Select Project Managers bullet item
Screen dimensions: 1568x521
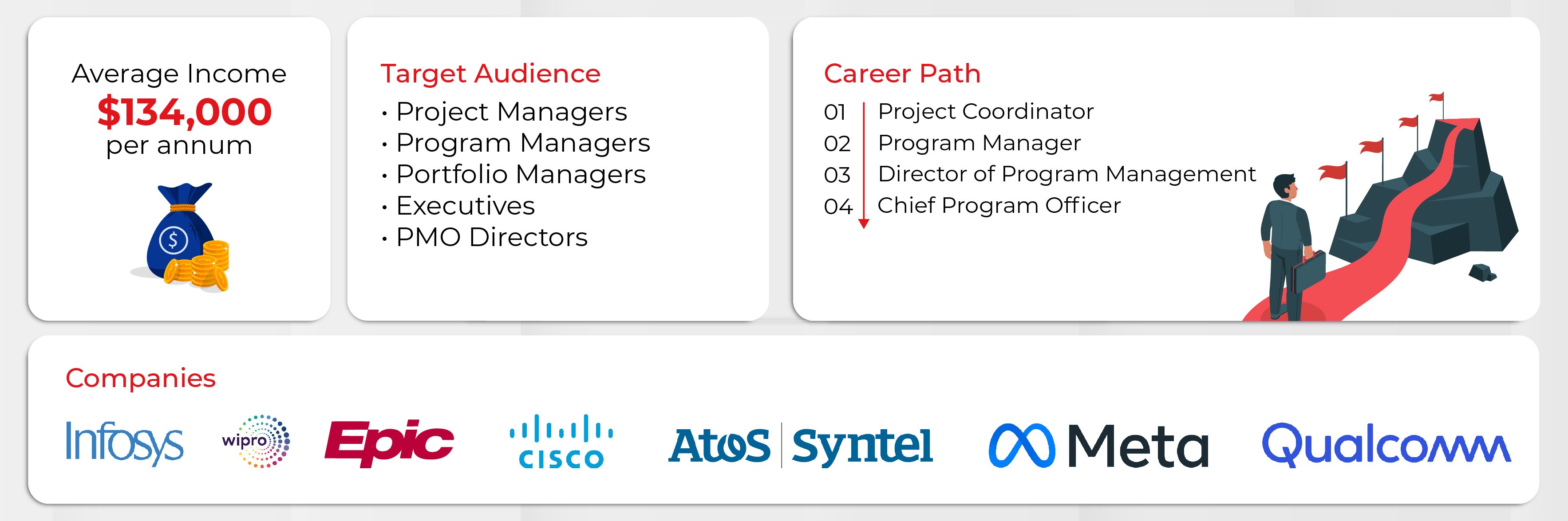click(511, 112)
